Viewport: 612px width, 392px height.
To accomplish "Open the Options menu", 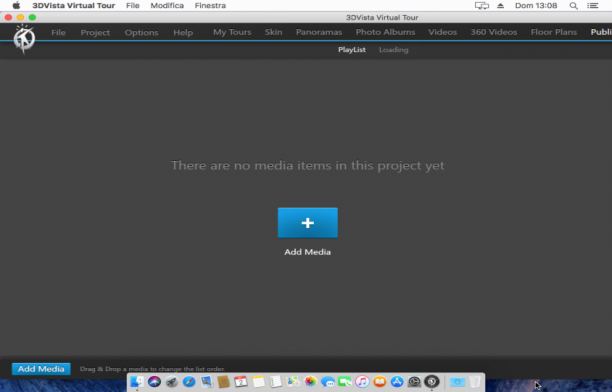I will coord(141,32).
